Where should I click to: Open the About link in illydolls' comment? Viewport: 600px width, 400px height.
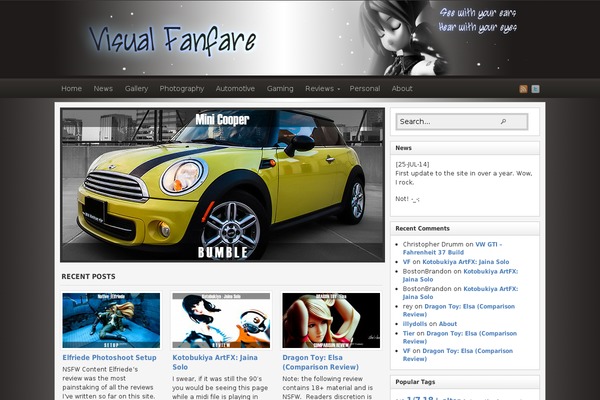coord(448,324)
